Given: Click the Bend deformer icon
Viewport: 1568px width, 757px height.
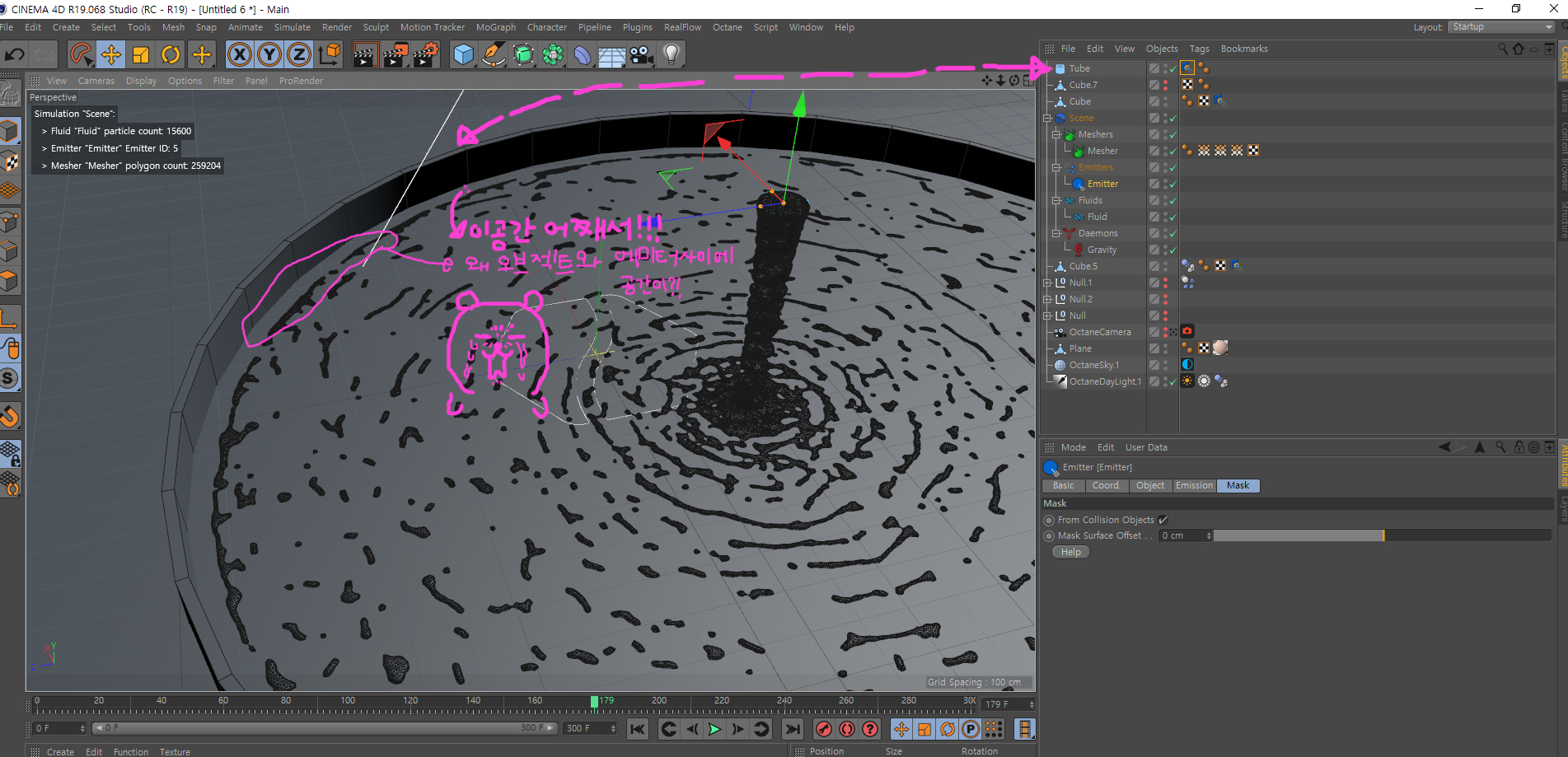Looking at the screenshot, I should (583, 55).
